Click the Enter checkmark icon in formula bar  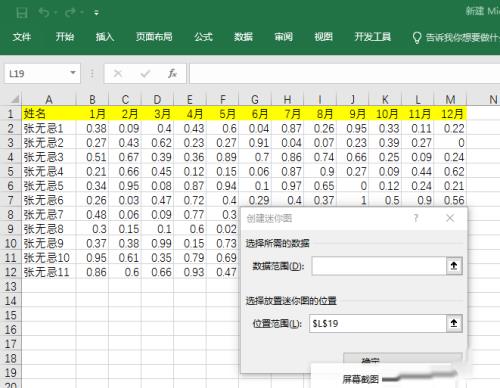pyautogui.click(x=145, y=73)
